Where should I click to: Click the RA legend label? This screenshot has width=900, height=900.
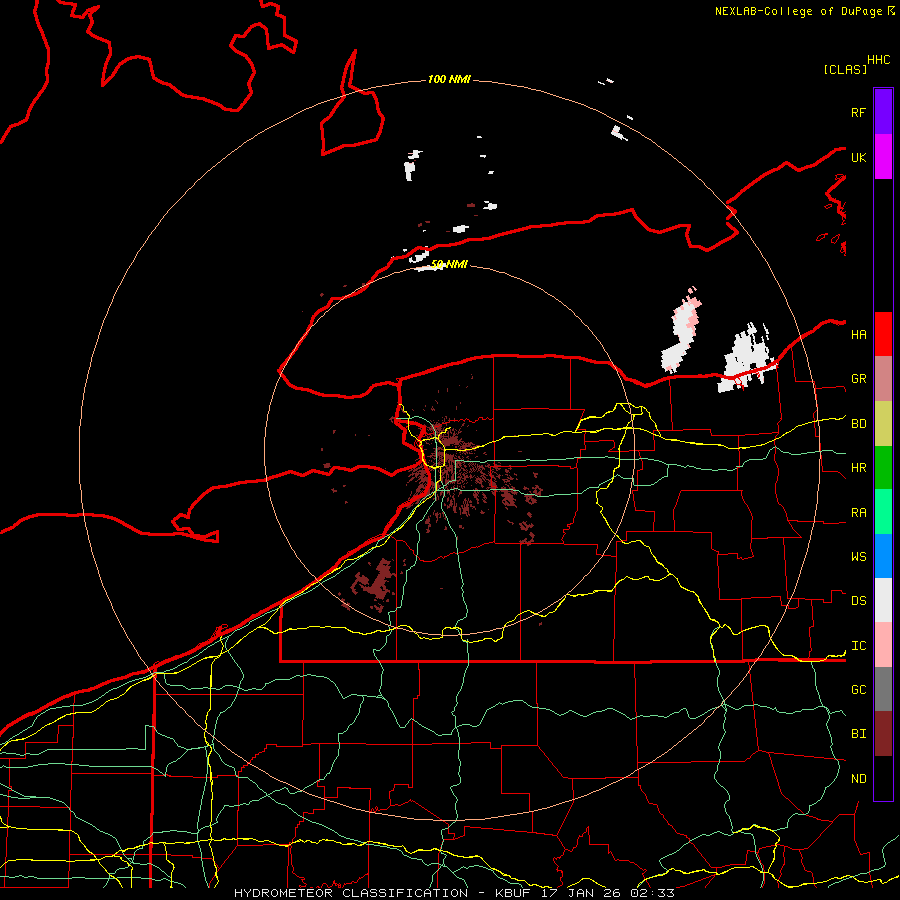(858, 513)
